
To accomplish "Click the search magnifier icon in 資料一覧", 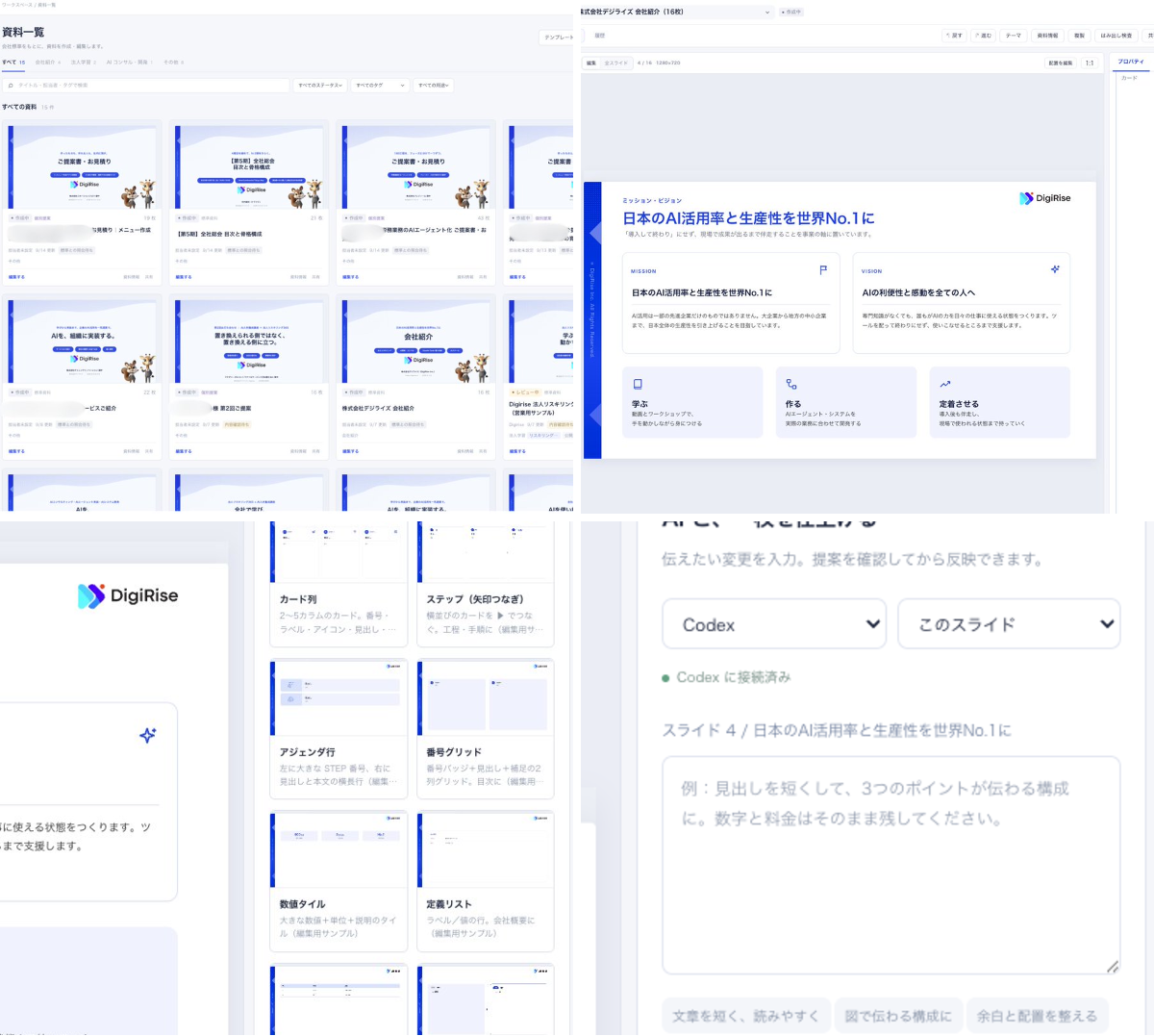I will pyautogui.click(x=11, y=86).
